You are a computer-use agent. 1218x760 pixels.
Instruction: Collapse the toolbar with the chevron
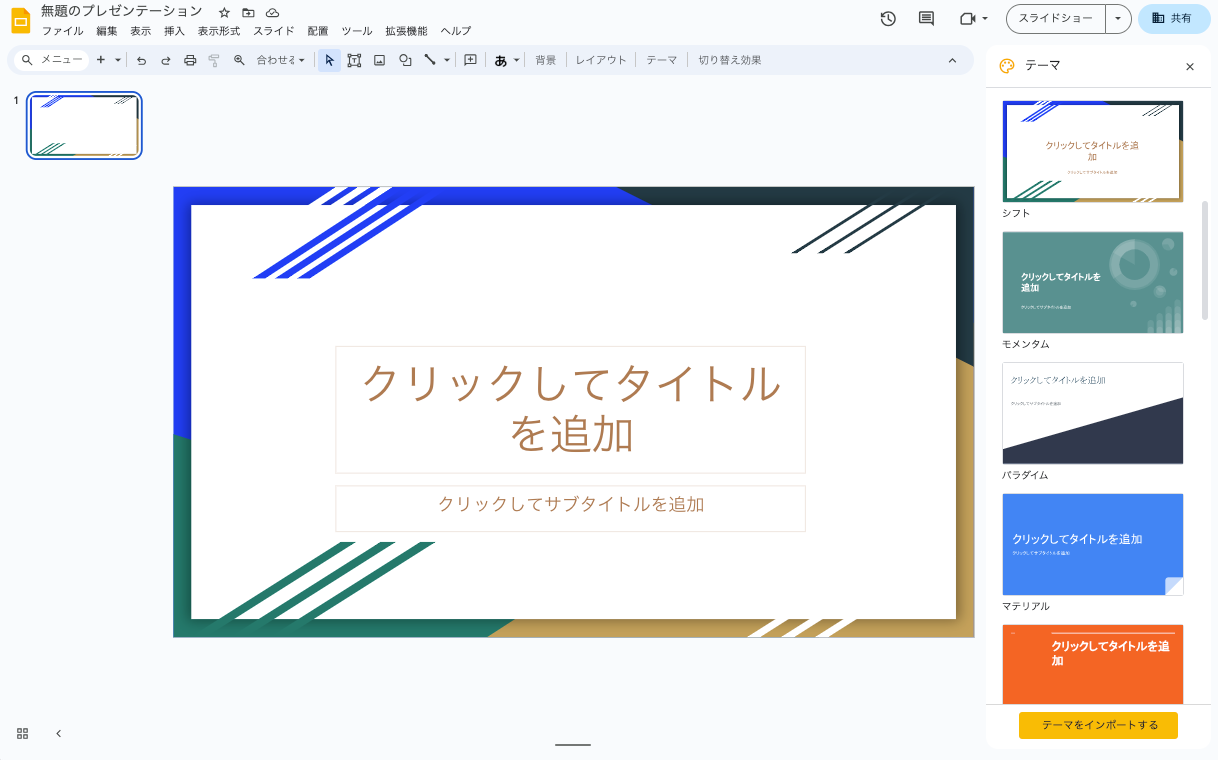pyautogui.click(x=952, y=60)
